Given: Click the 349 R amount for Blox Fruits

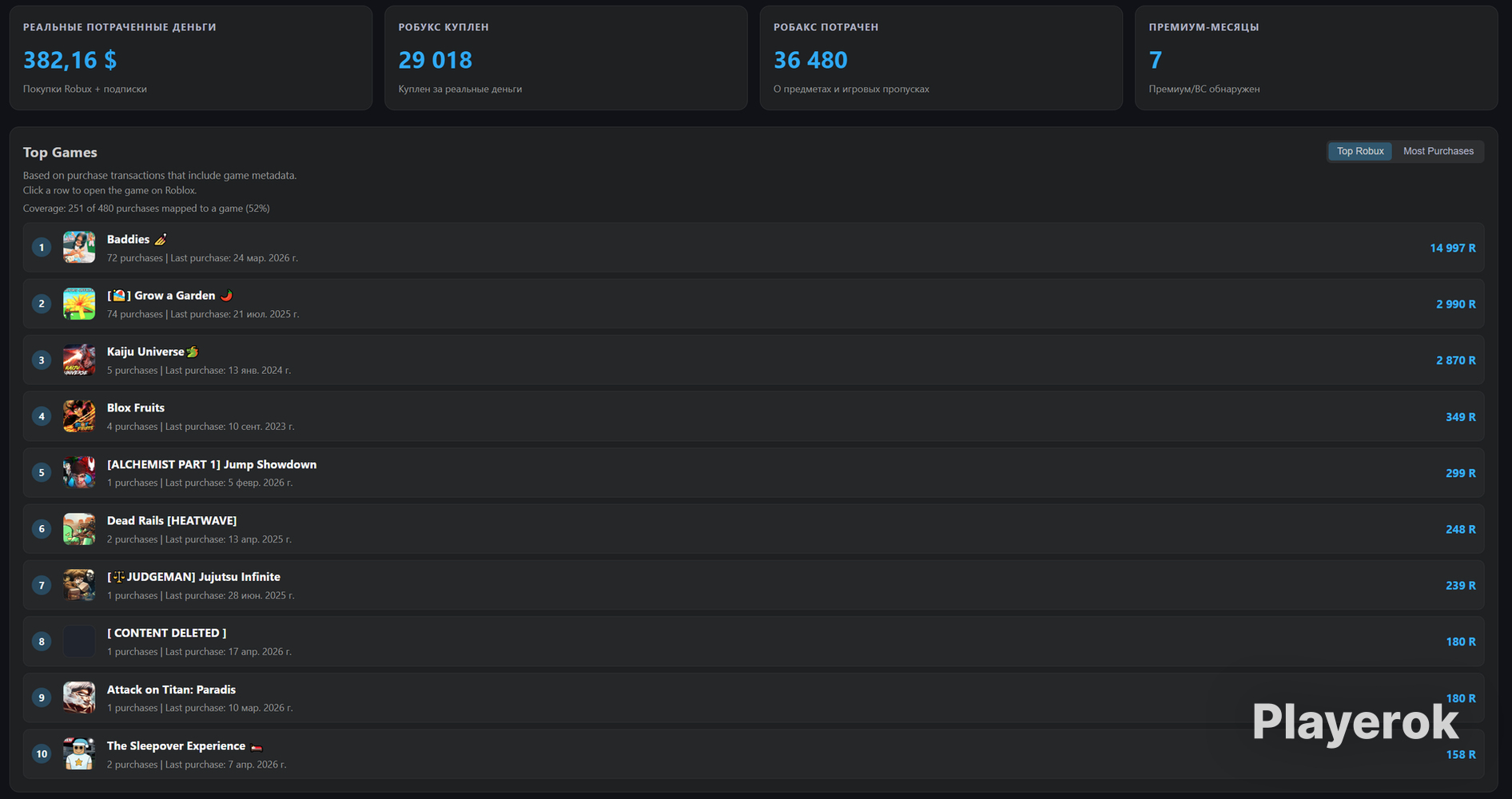Looking at the screenshot, I should pyautogui.click(x=1461, y=416).
